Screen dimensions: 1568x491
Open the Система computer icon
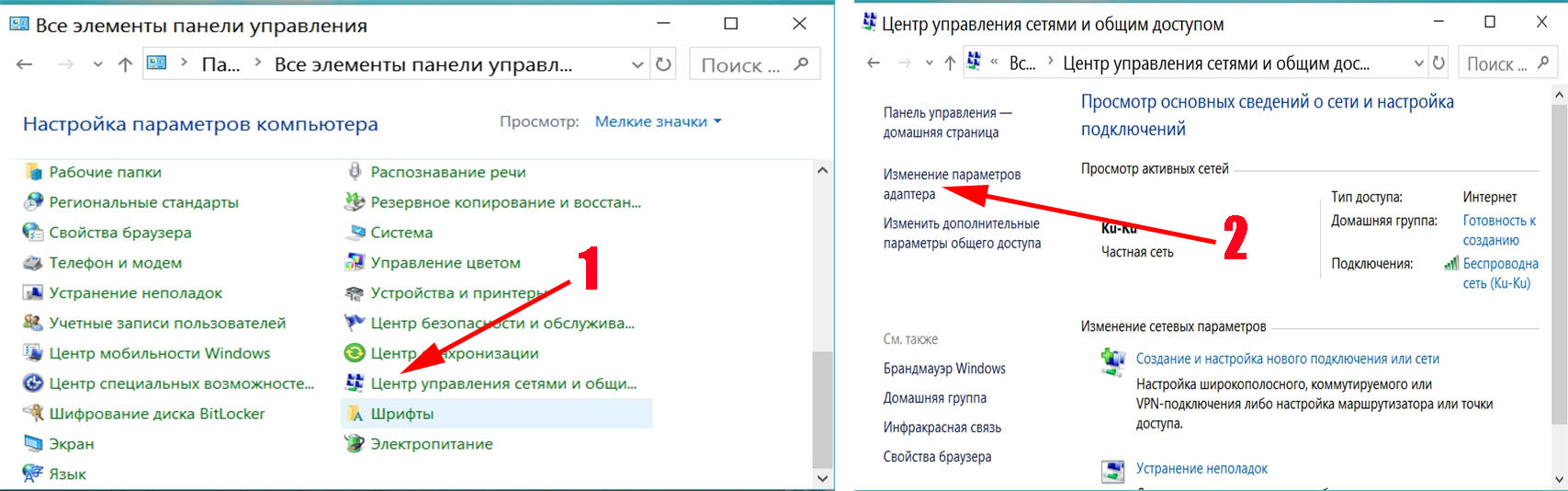(x=355, y=233)
